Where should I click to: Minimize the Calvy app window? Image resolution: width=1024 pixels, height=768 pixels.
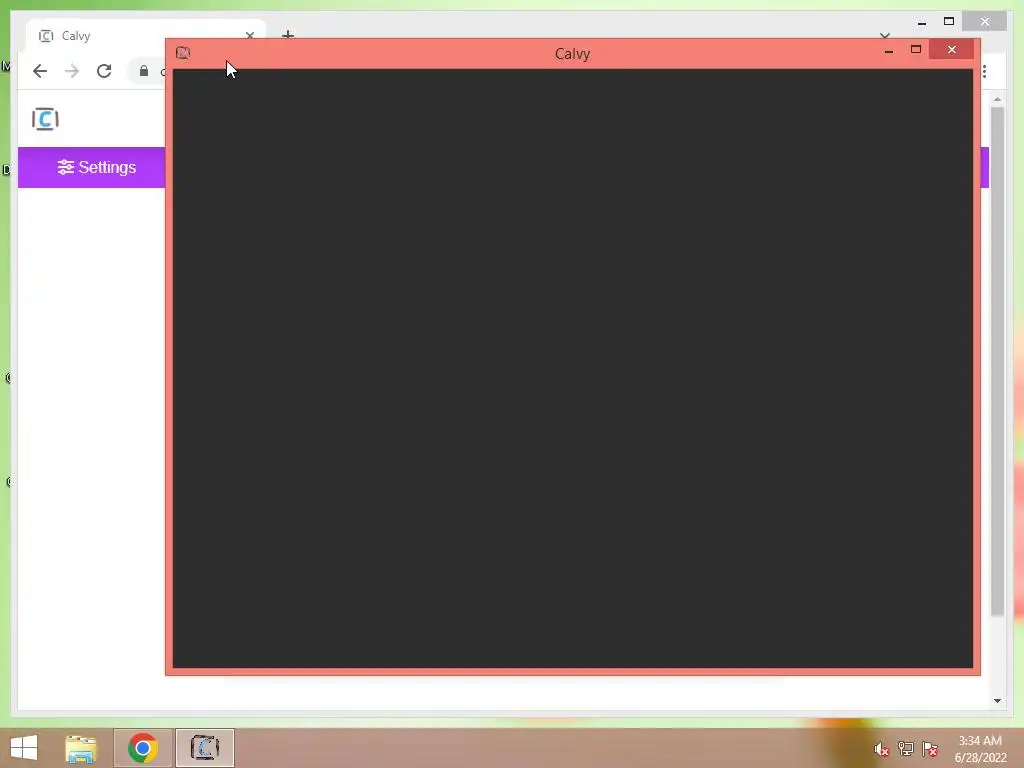pyautogui.click(x=889, y=50)
